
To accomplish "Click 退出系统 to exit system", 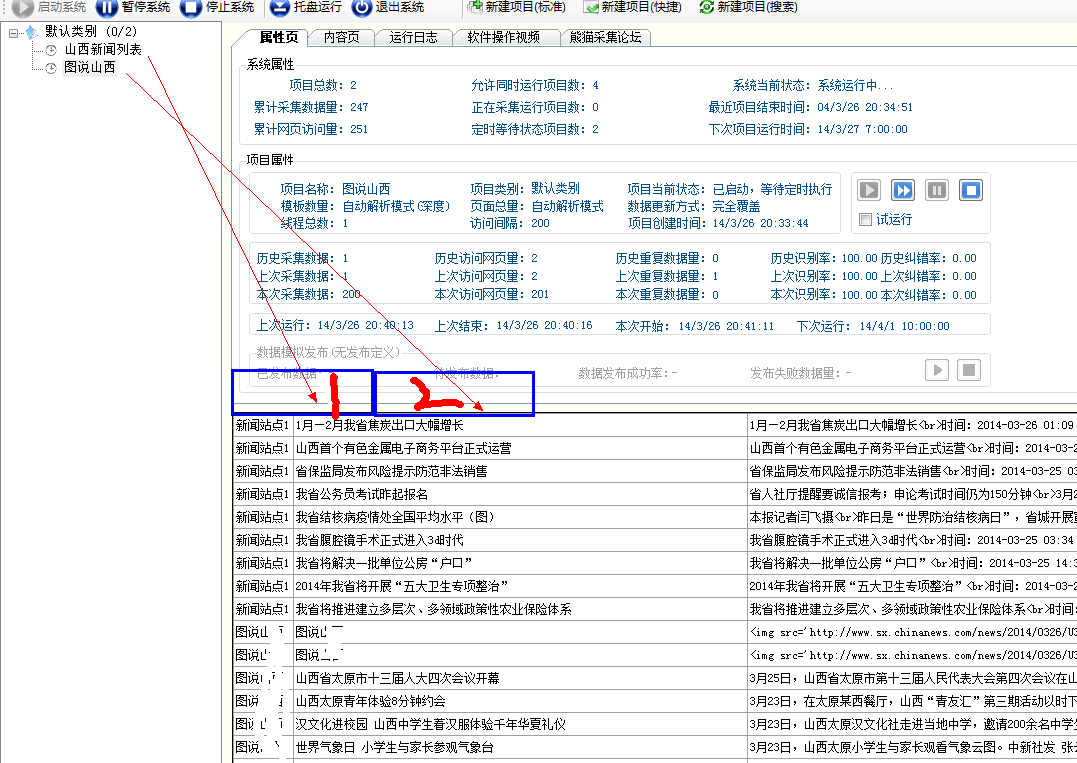I will point(388,7).
